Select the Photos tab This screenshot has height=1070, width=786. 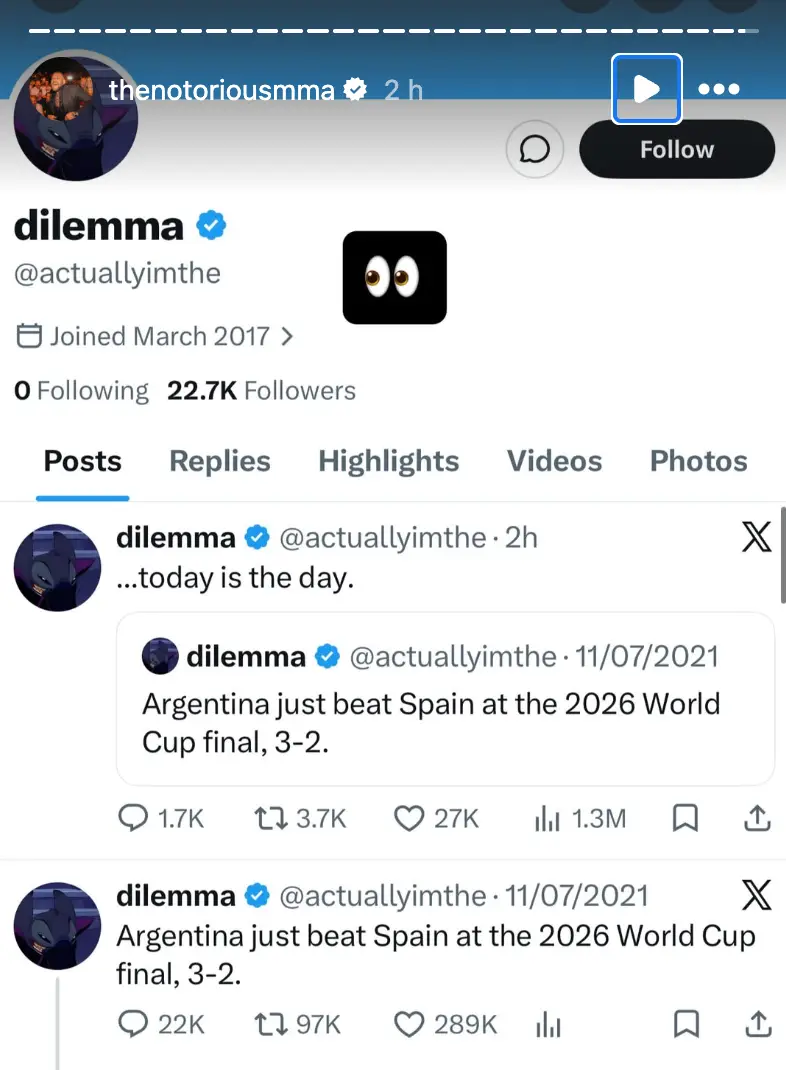(699, 461)
